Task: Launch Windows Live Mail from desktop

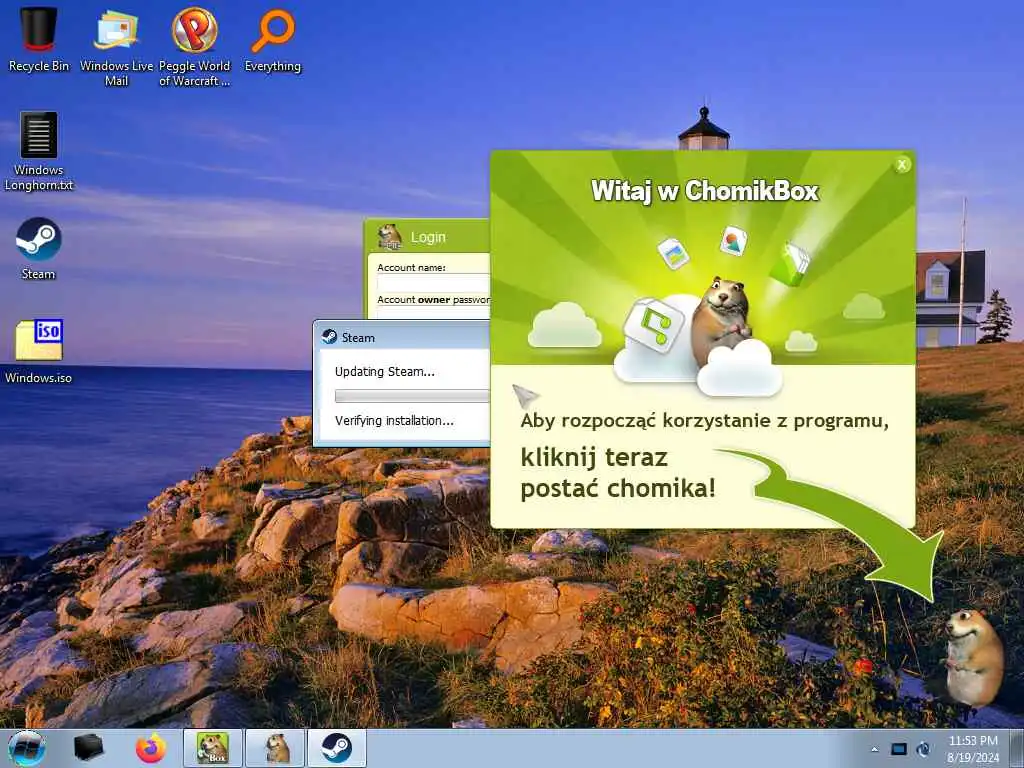Action: pos(116,47)
